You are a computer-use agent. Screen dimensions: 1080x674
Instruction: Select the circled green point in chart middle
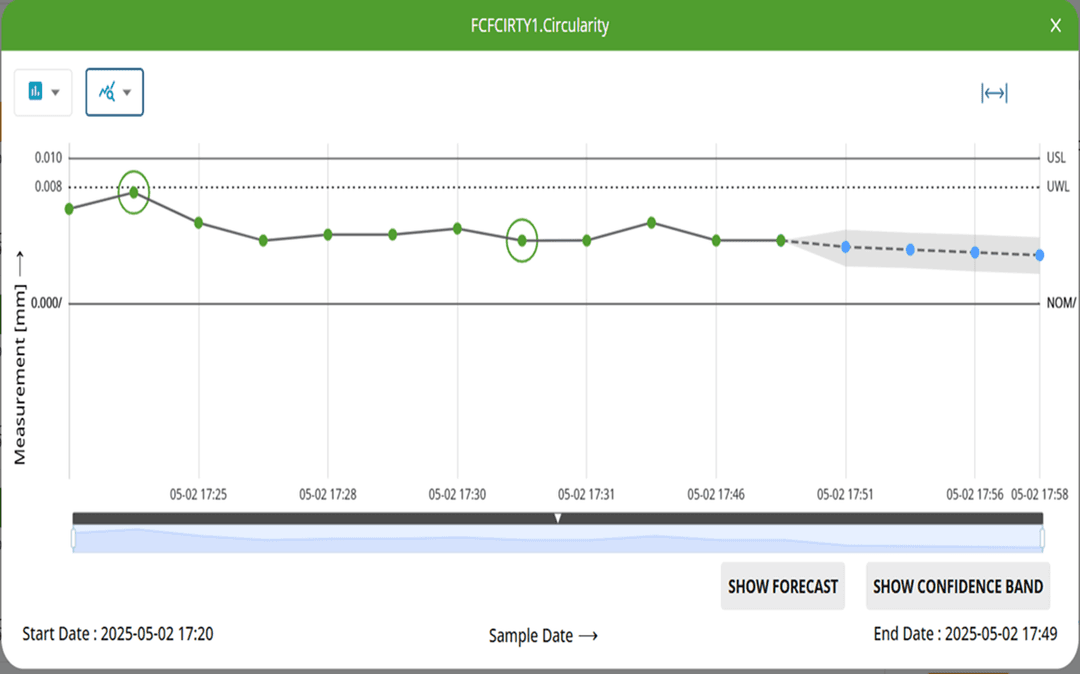point(522,240)
